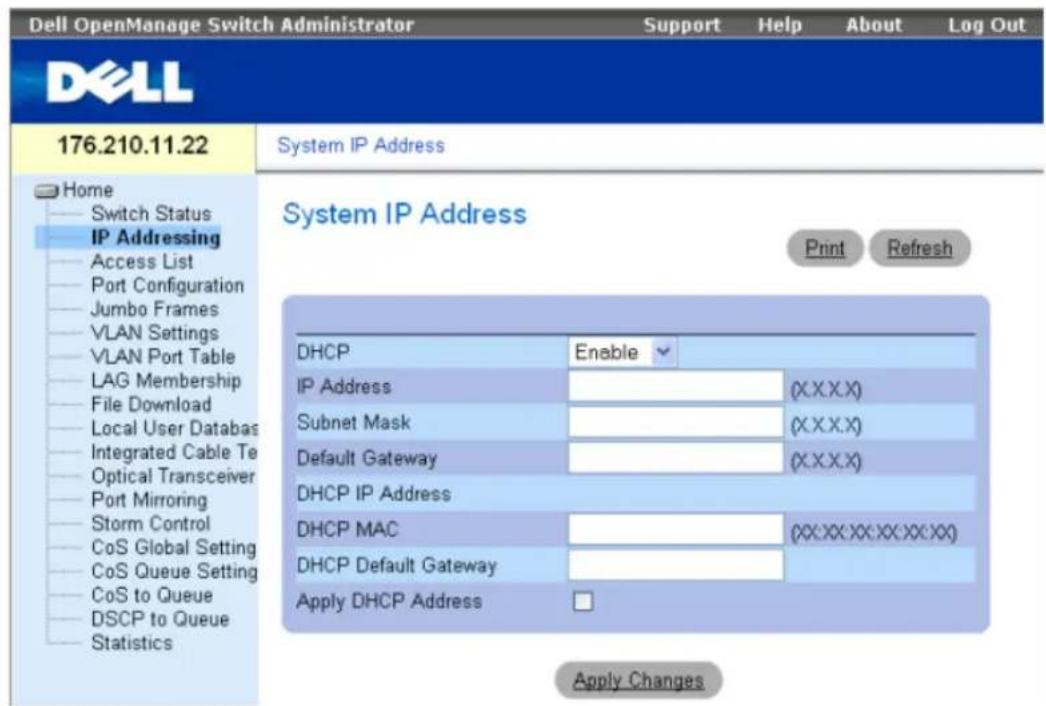Screen dimensions: 1046x706
Task: Click the System IP Address breadcrumb
Action: 361,145
